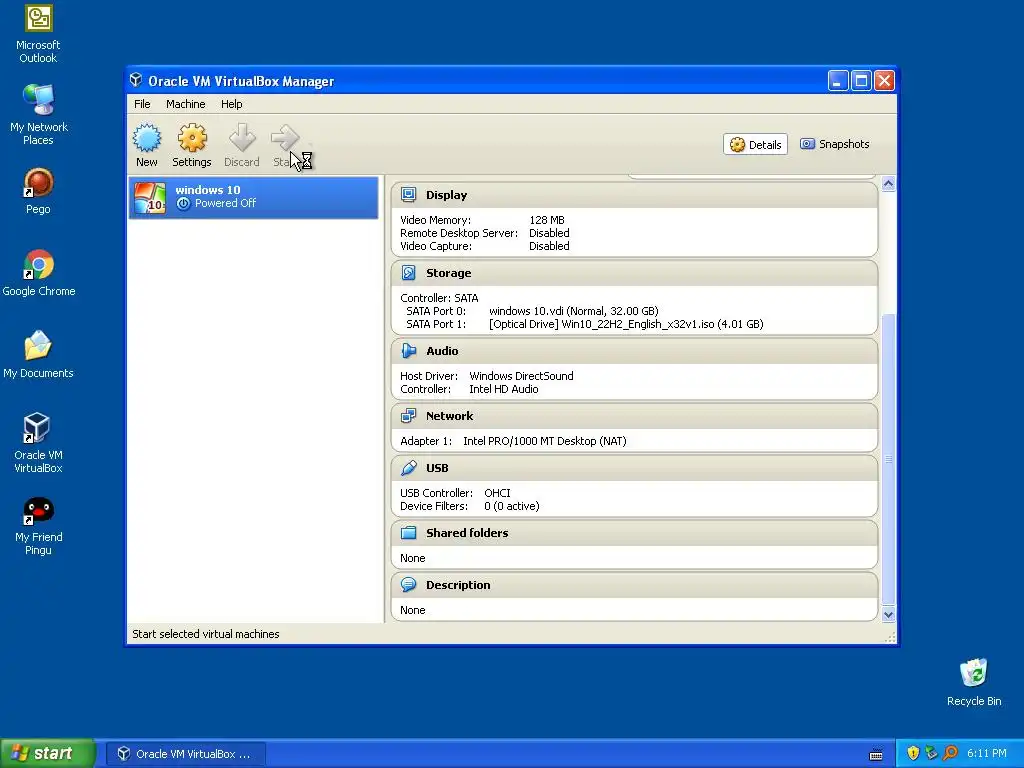Click Windows DirectSound host driver value
The width and height of the screenshot is (1024, 768).
[521, 376]
